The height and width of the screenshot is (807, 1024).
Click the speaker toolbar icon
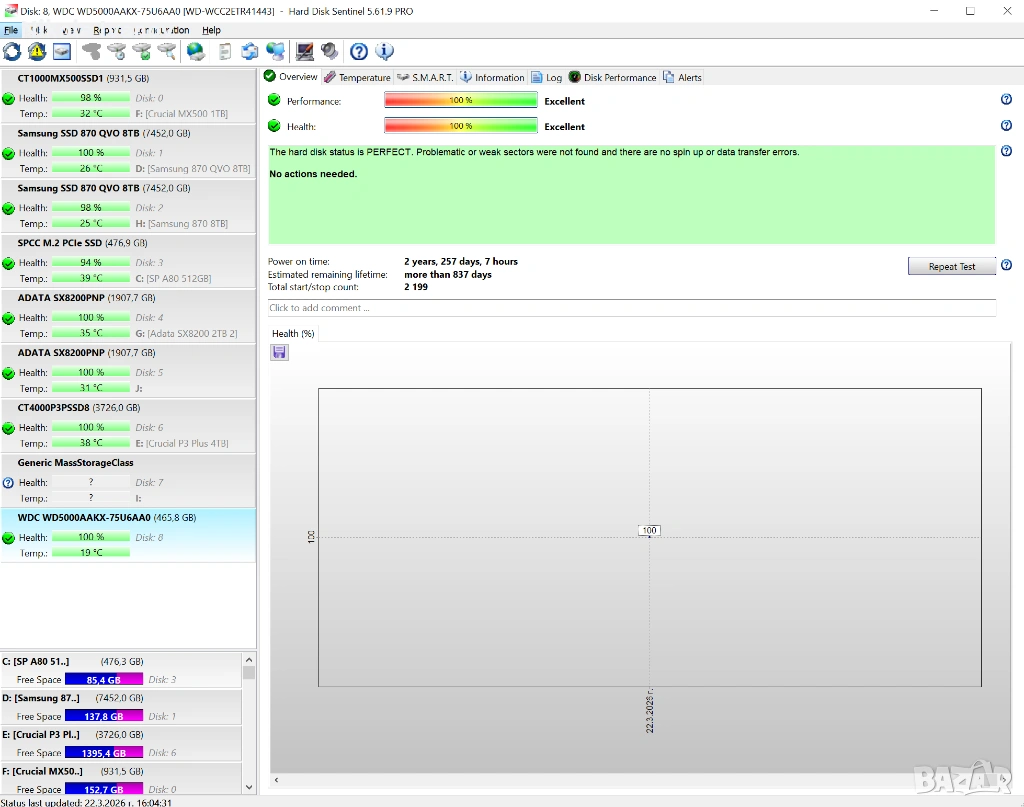(x=329, y=51)
